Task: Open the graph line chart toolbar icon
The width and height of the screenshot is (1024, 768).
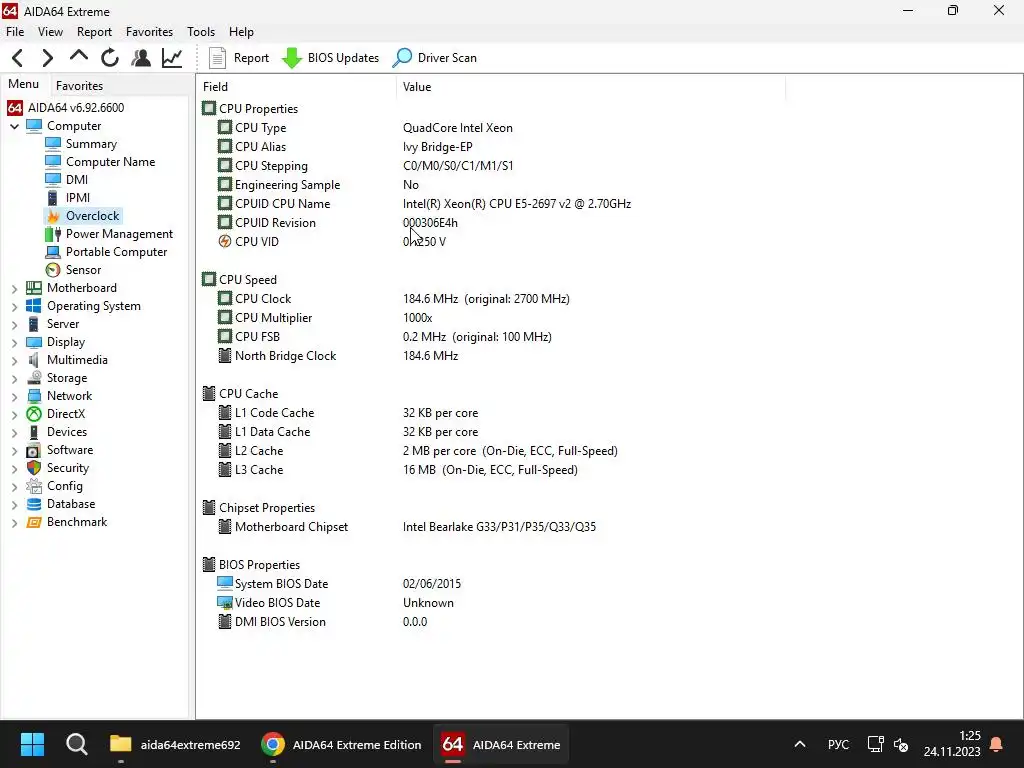Action: click(x=172, y=58)
